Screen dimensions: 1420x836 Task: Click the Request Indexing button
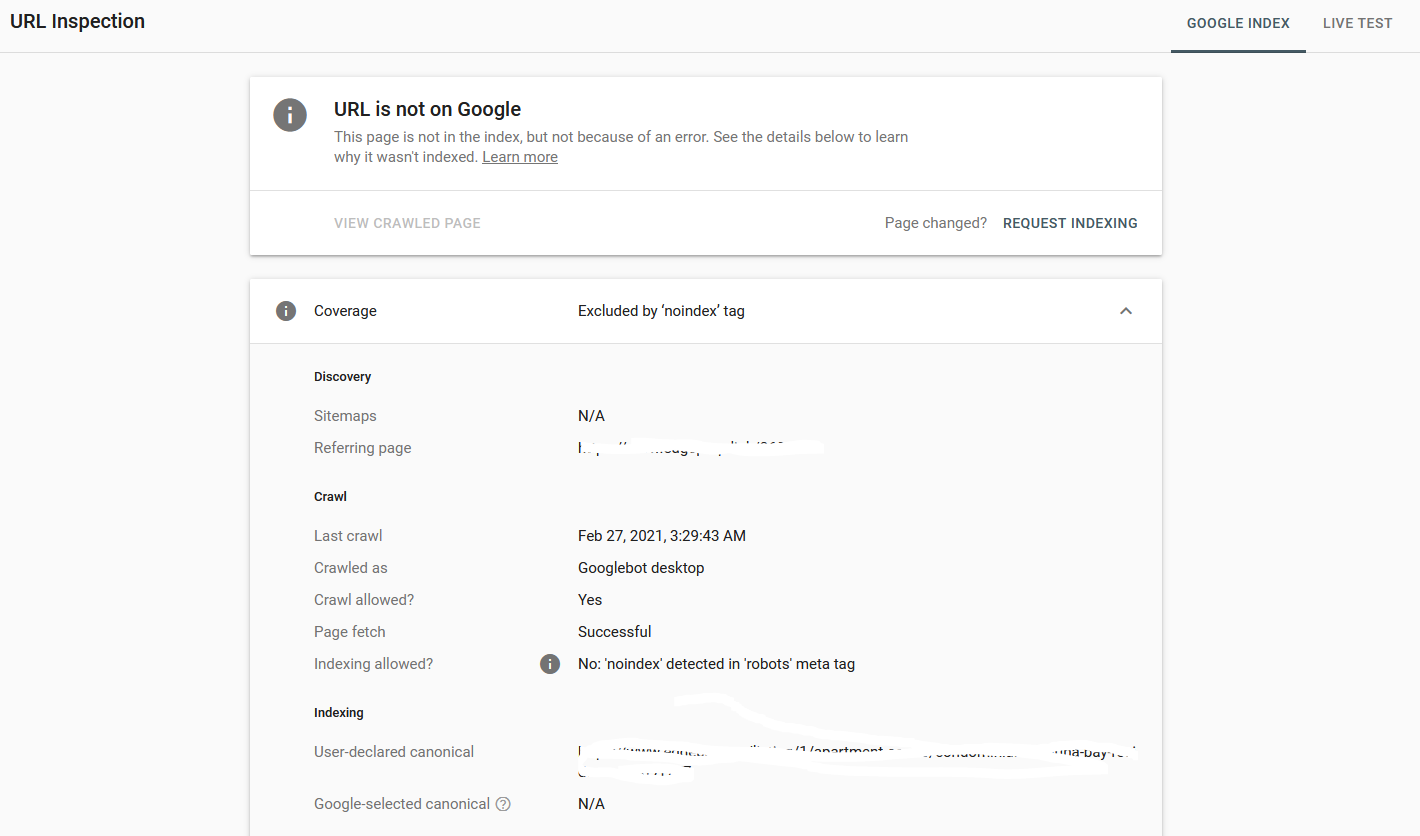coord(1070,223)
